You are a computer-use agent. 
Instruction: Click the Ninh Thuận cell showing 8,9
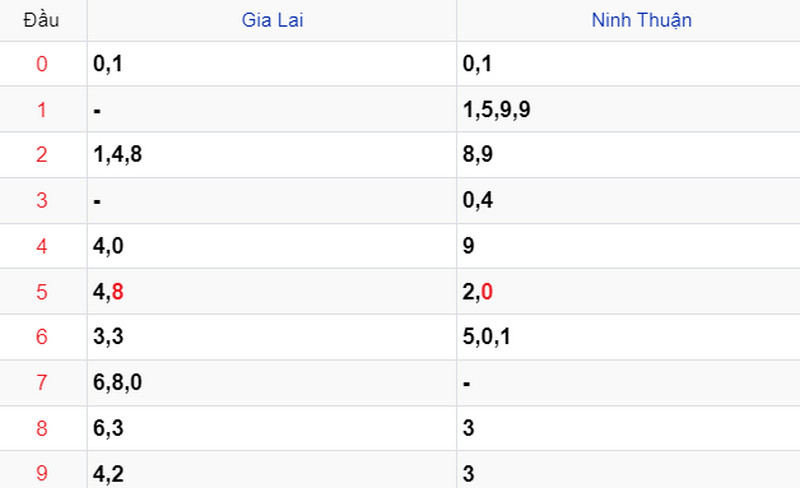click(628, 155)
